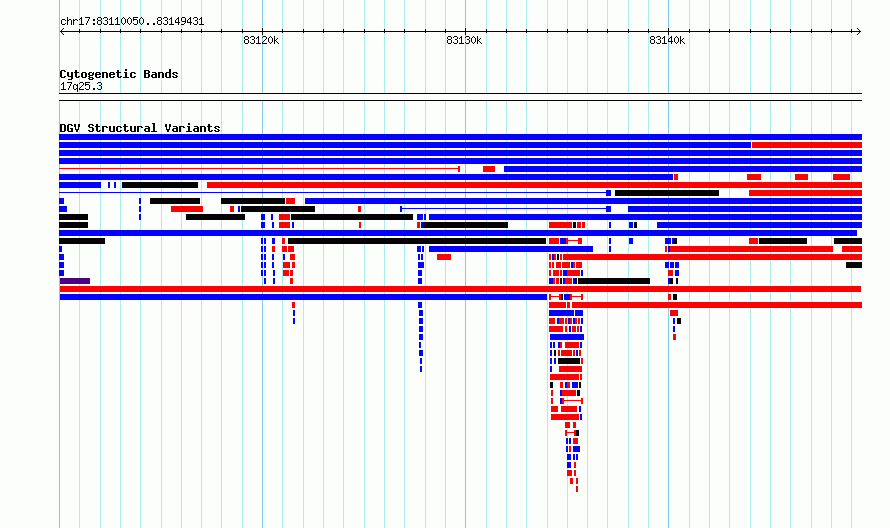Click the 83120k ruler tick label
890x528 pixels.
click(x=261, y=40)
